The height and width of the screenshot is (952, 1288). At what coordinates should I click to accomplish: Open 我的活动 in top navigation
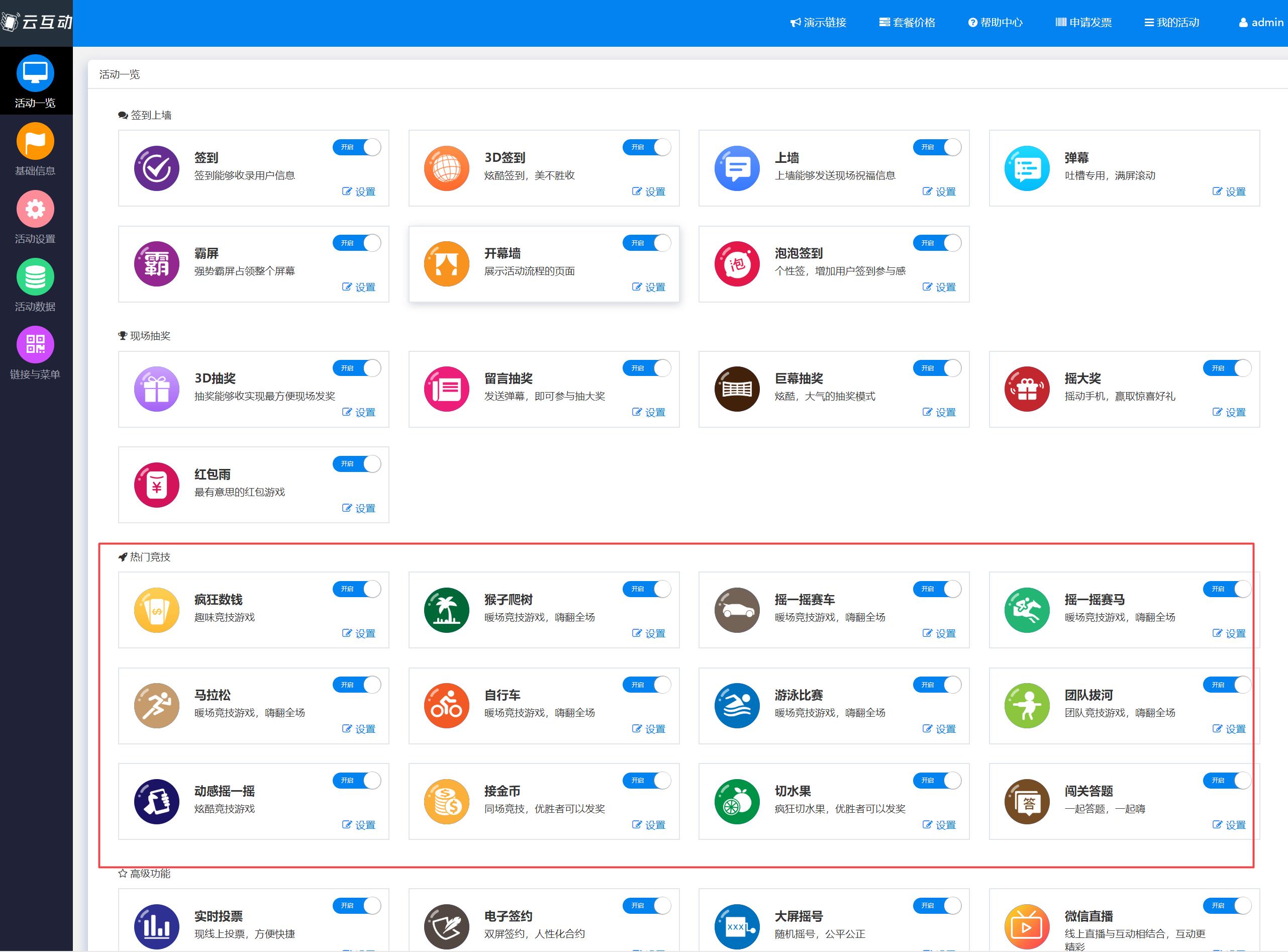(x=1171, y=23)
